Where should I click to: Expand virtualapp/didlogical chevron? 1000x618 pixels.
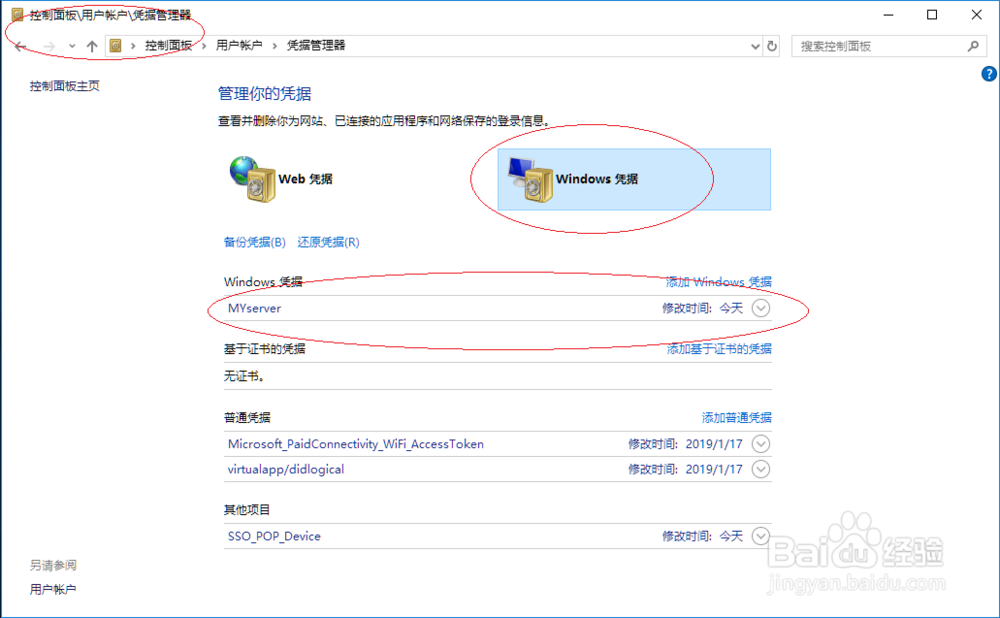760,469
